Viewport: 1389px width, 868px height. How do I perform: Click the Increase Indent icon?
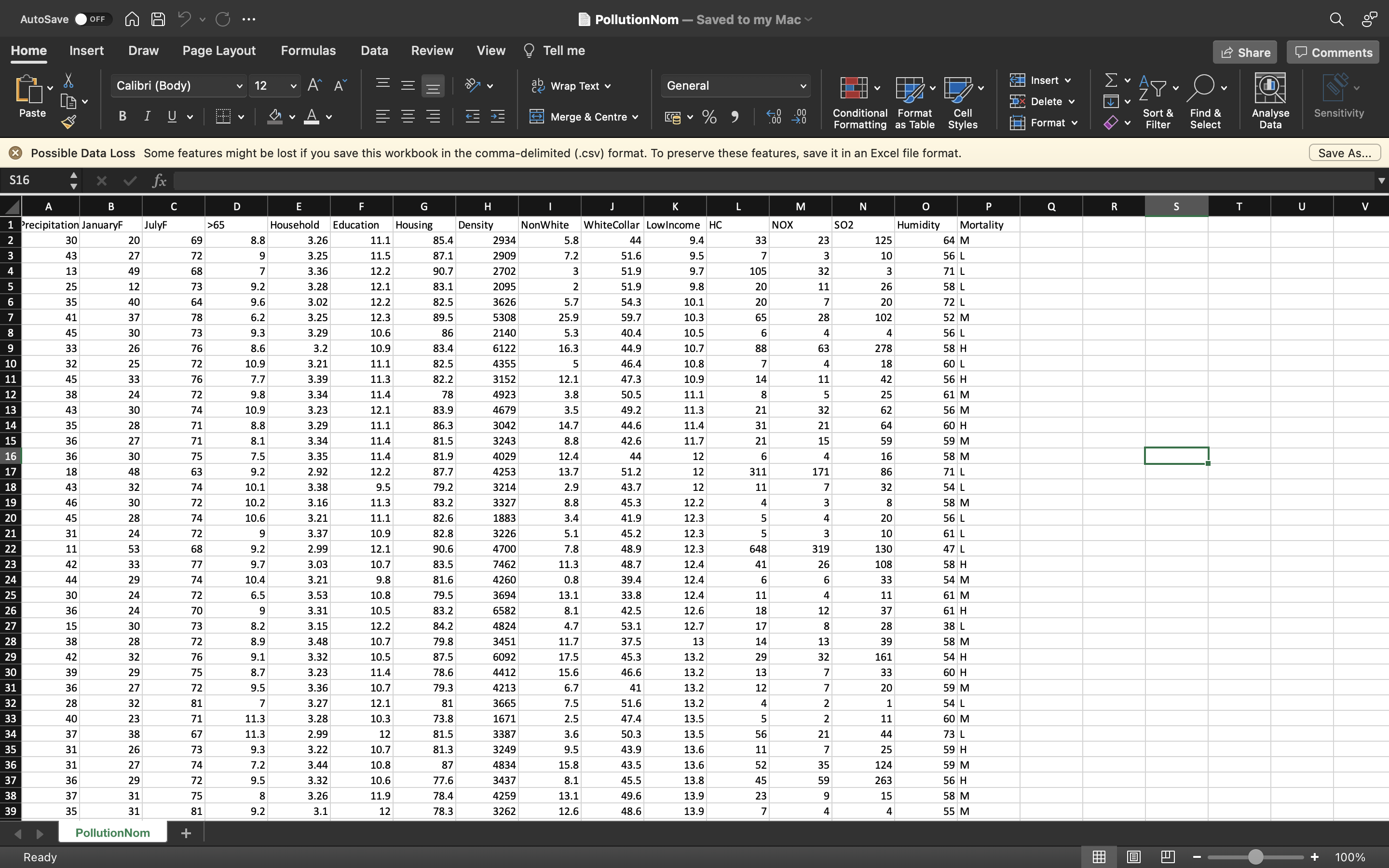tap(498, 117)
